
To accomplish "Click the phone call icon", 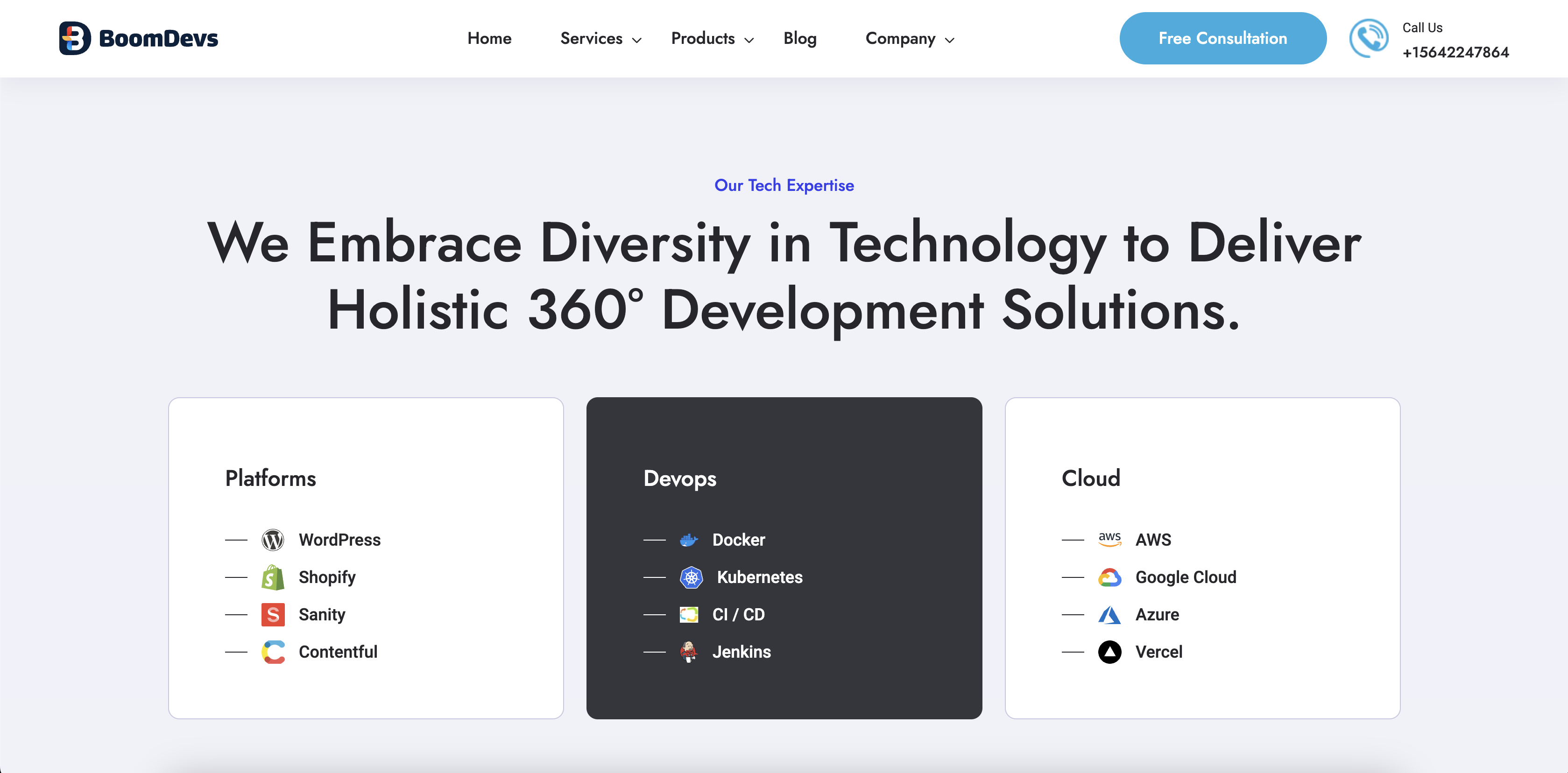I will [x=1369, y=38].
